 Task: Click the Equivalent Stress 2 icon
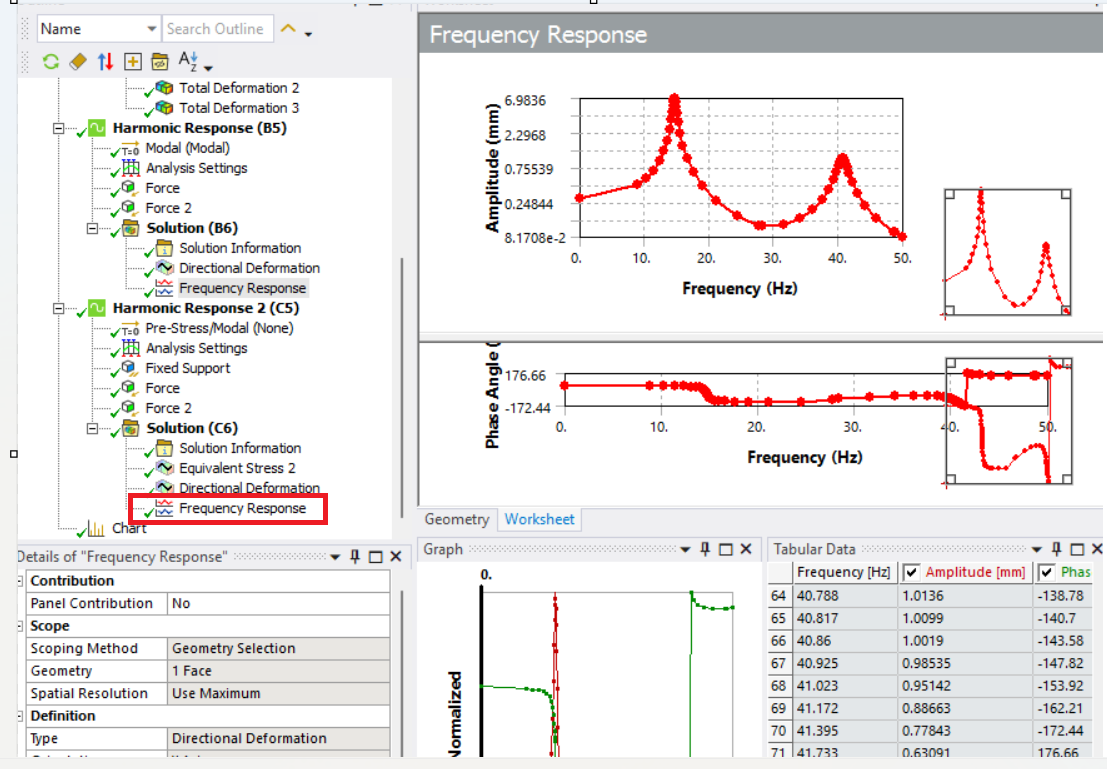coord(164,467)
